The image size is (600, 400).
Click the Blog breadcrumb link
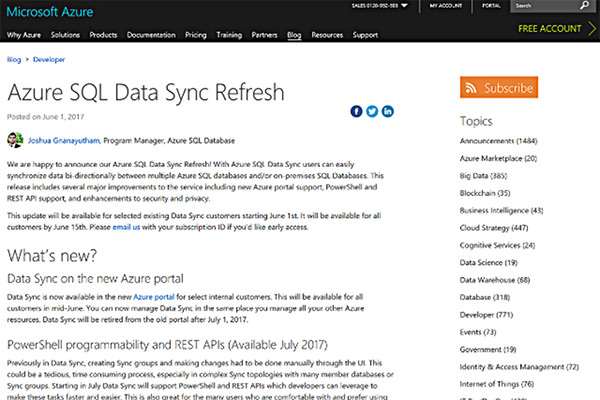pos(14,60)
